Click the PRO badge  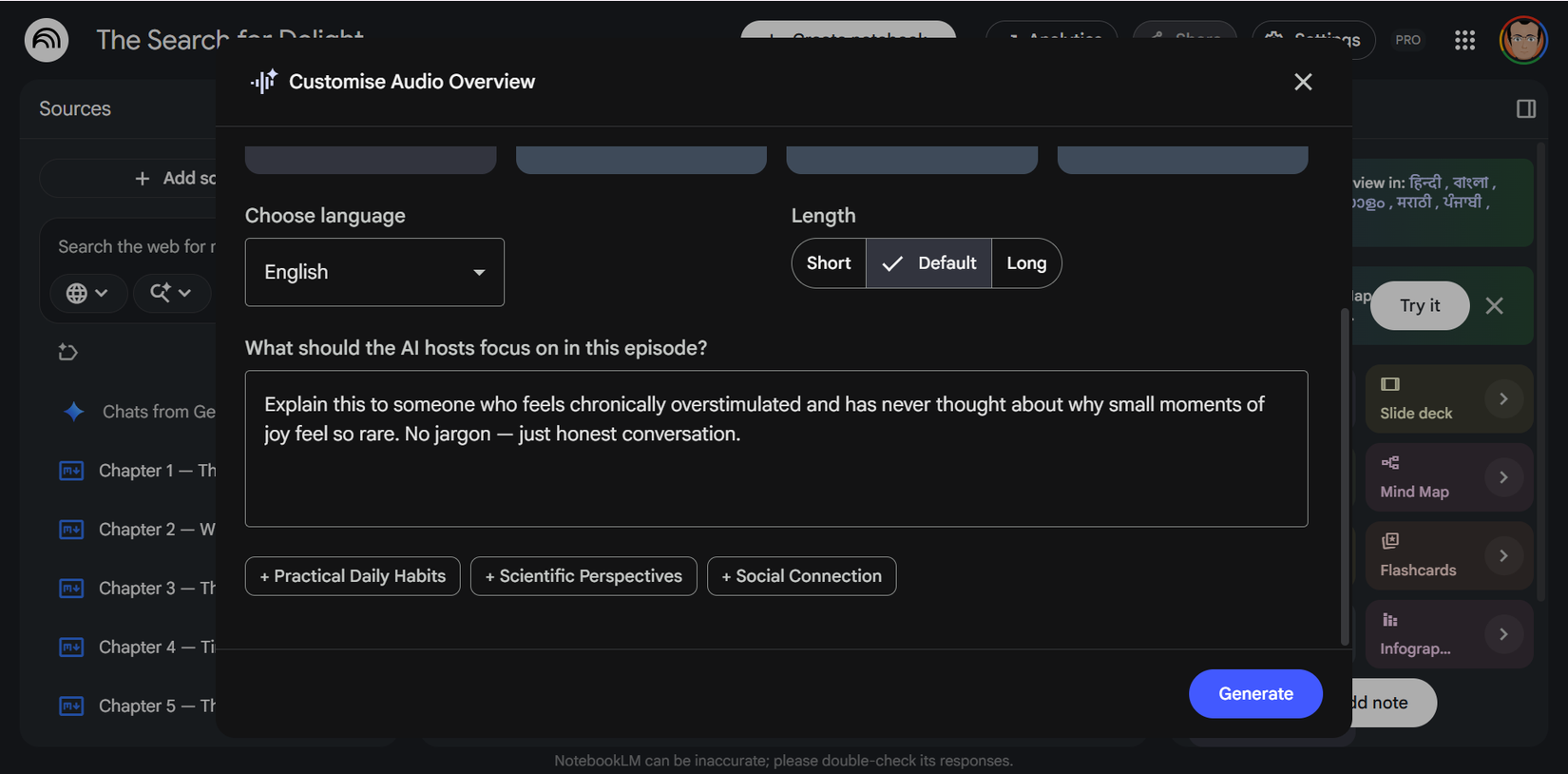(x=1407, y=40)
